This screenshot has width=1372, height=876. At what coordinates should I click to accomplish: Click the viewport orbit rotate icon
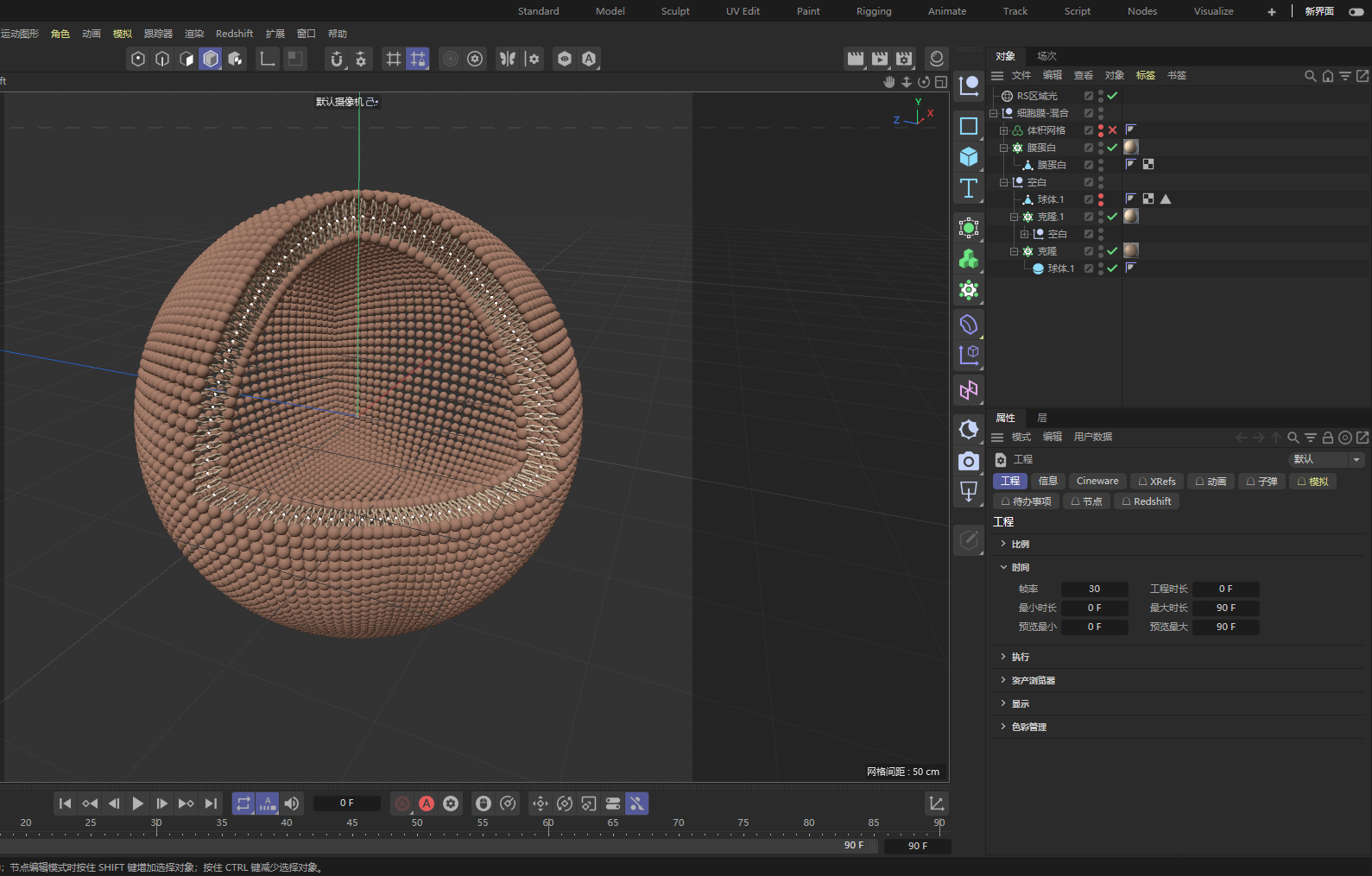click(924, 82)
